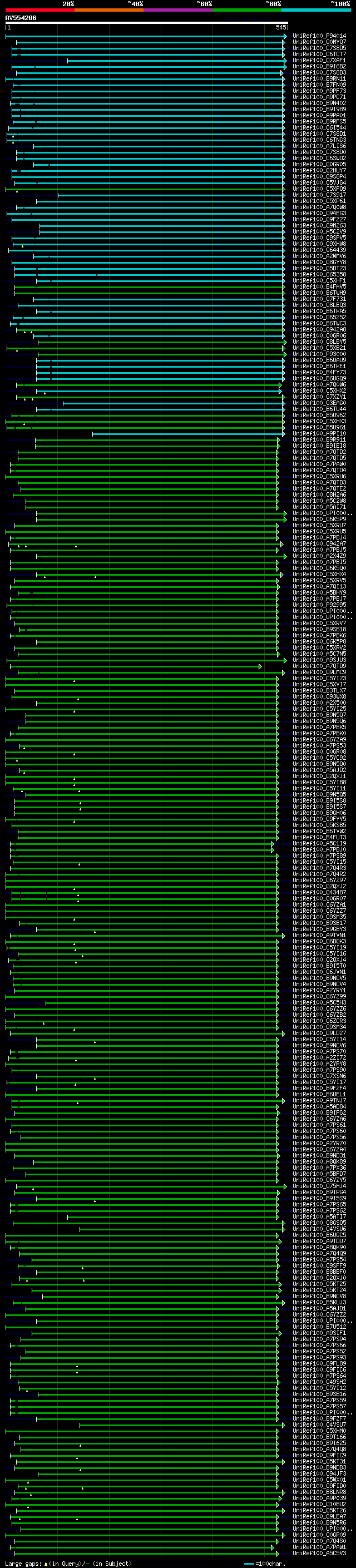Click the cyan ~100% identity legend segment

315,10
